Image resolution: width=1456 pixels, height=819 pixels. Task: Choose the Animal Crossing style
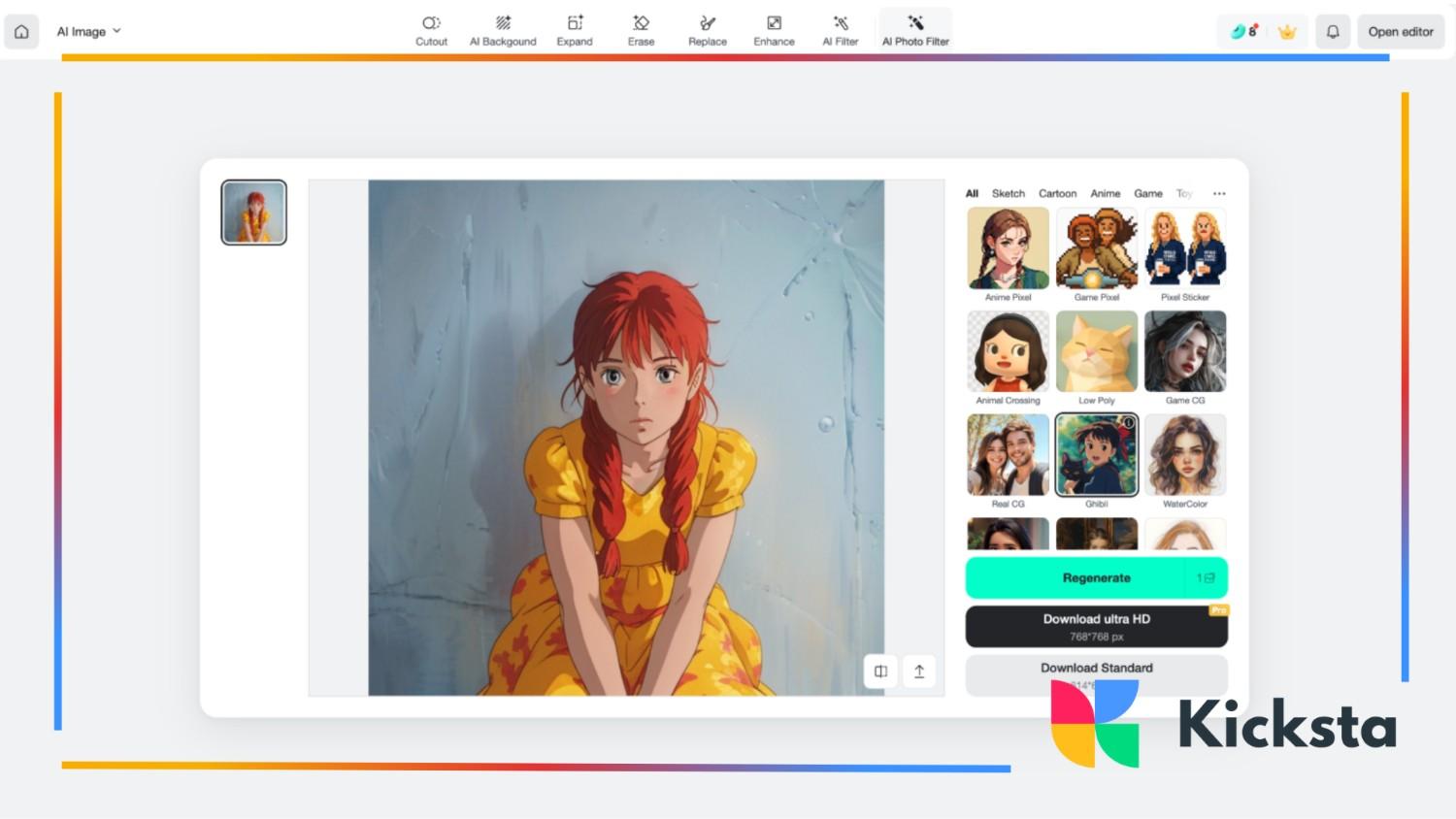pyautogui.click(x=1008, y=357)
